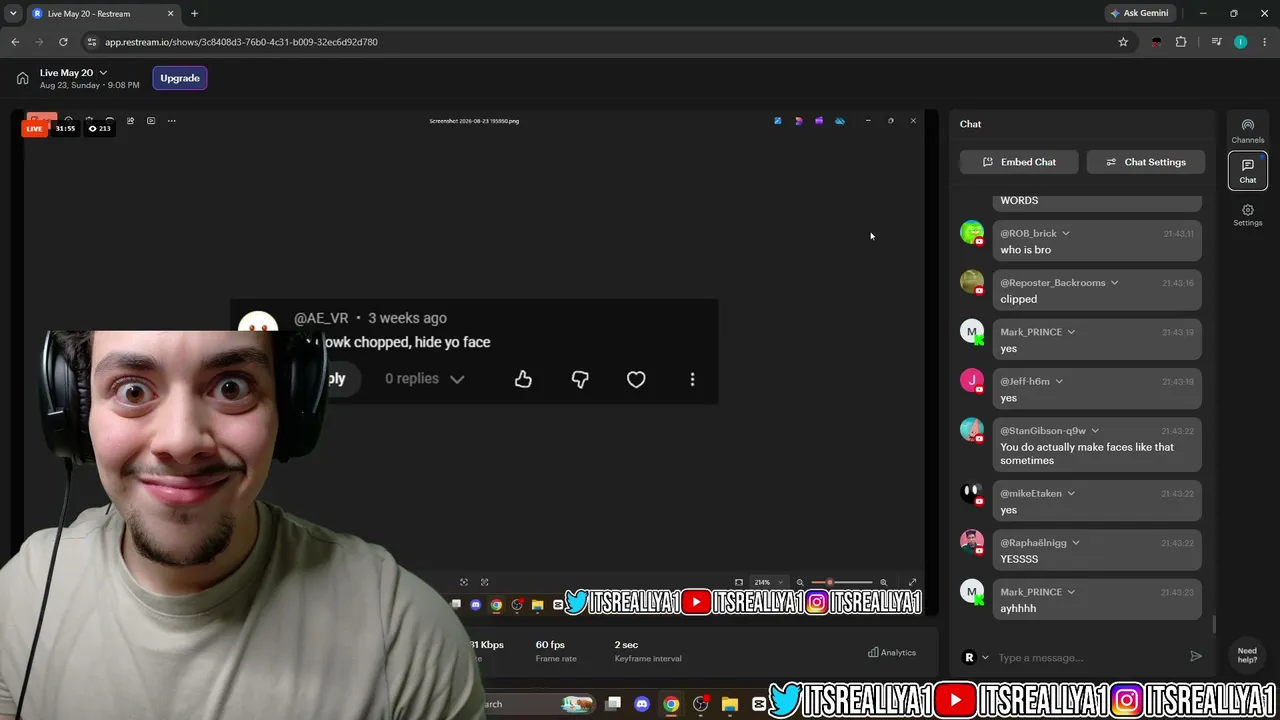The width and height of the screenshot is (1280, 720).
Task: Expand the channel selector chevron beside message box
Action: [x=985, y=658]
